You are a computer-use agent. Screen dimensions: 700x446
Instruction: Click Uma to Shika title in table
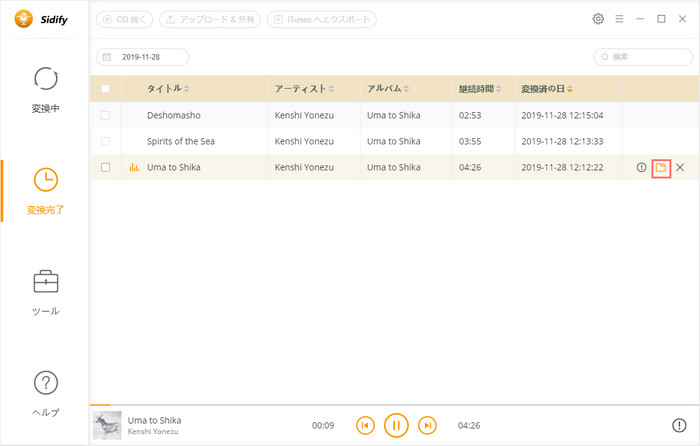[x=174, y=167]
